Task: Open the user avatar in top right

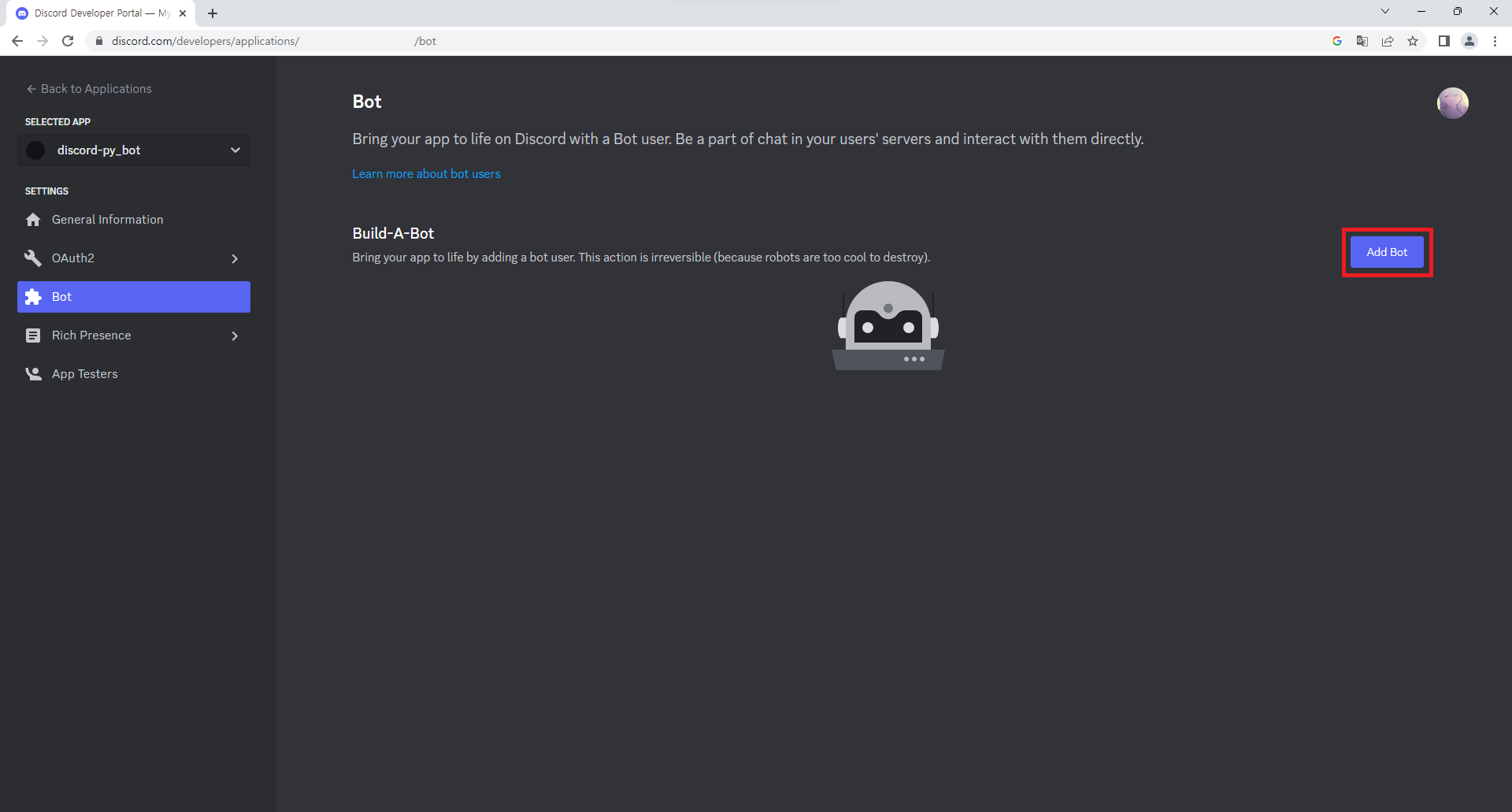Action: click(x=1452, y=103)
